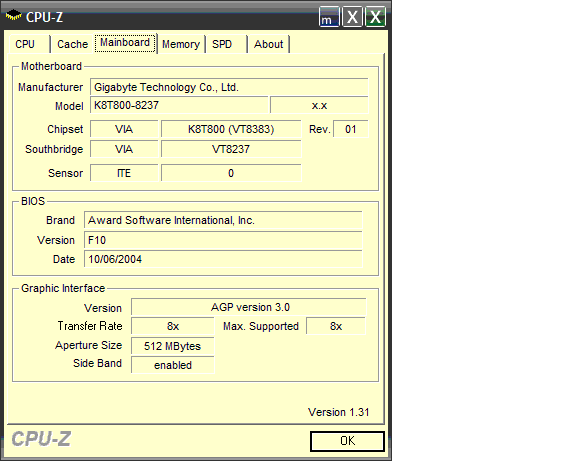
Task: Click the OK button
Action: coord(347,441)
